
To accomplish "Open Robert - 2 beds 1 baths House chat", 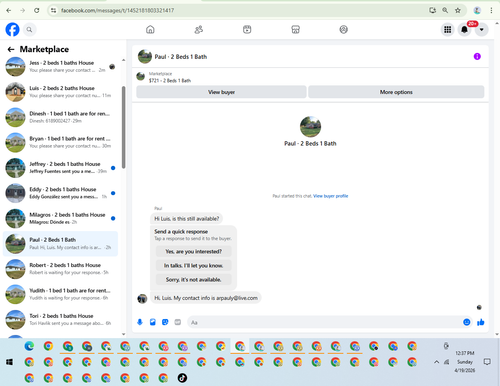I will pyautogui.click(x=60, y=269).
